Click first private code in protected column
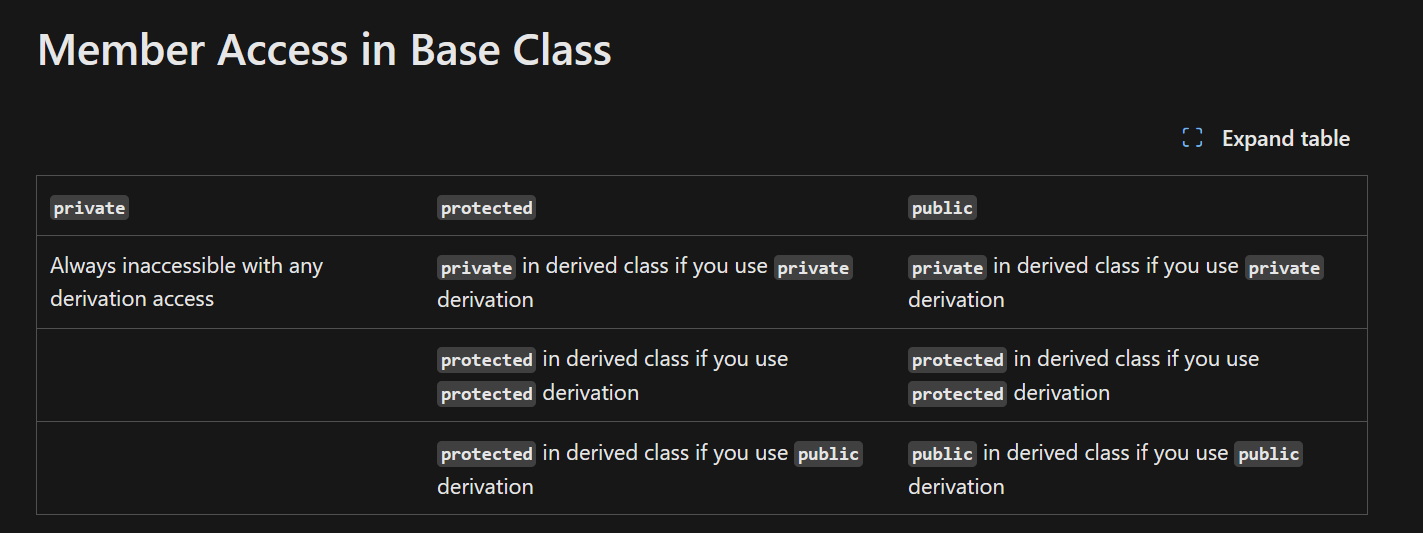The width and height of the screenshot is (1423, 533). coord(476,267)
